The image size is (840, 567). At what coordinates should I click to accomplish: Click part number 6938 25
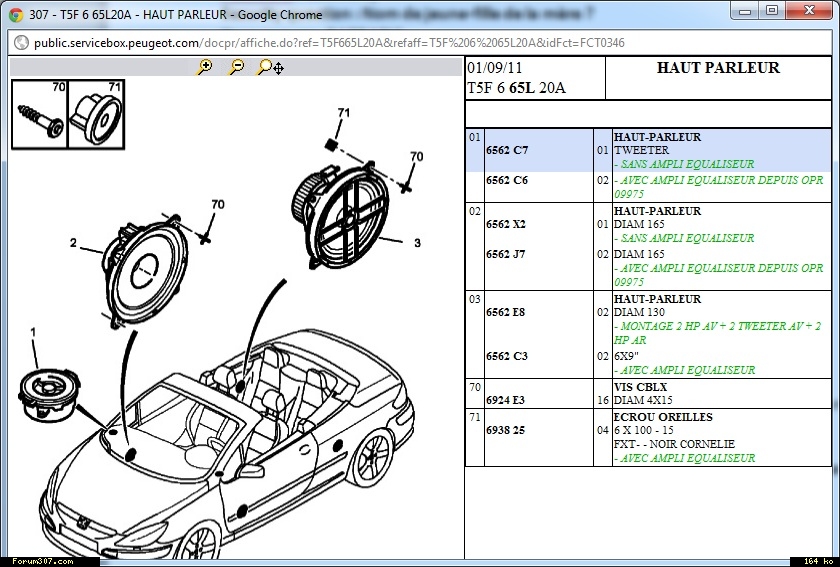pyautogui.click(x=505, y=430)
